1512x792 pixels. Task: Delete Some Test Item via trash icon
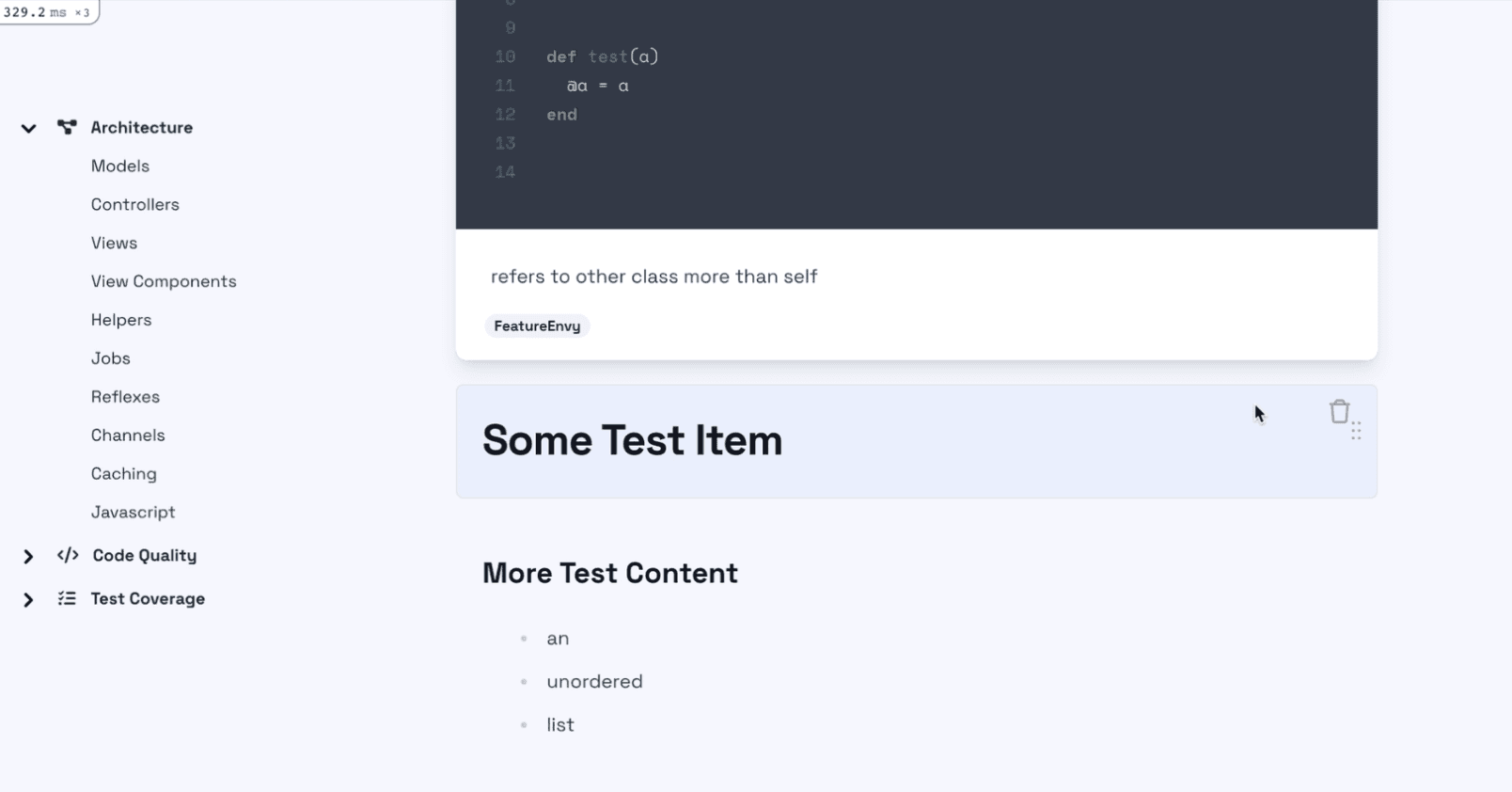(x=1339, y=412)
